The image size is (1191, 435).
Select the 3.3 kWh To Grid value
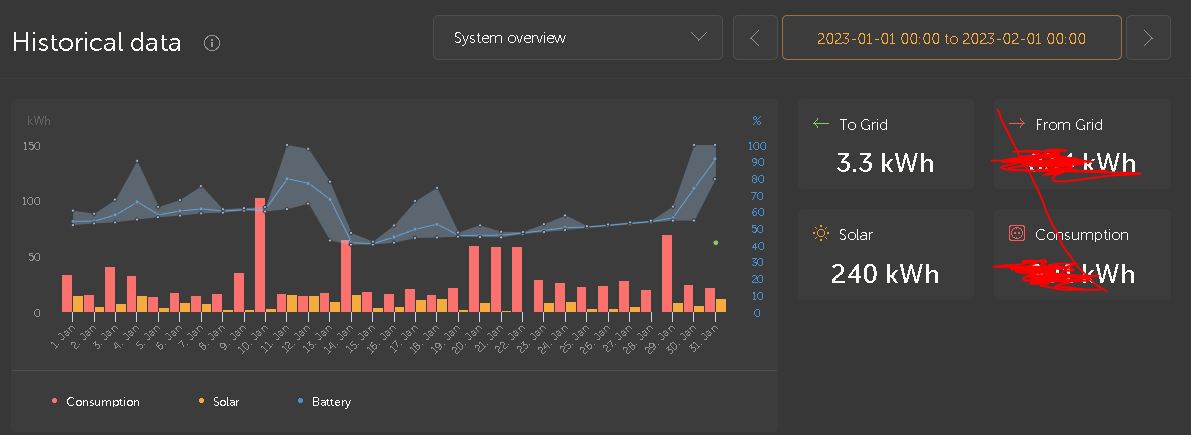tap(885, 162)
